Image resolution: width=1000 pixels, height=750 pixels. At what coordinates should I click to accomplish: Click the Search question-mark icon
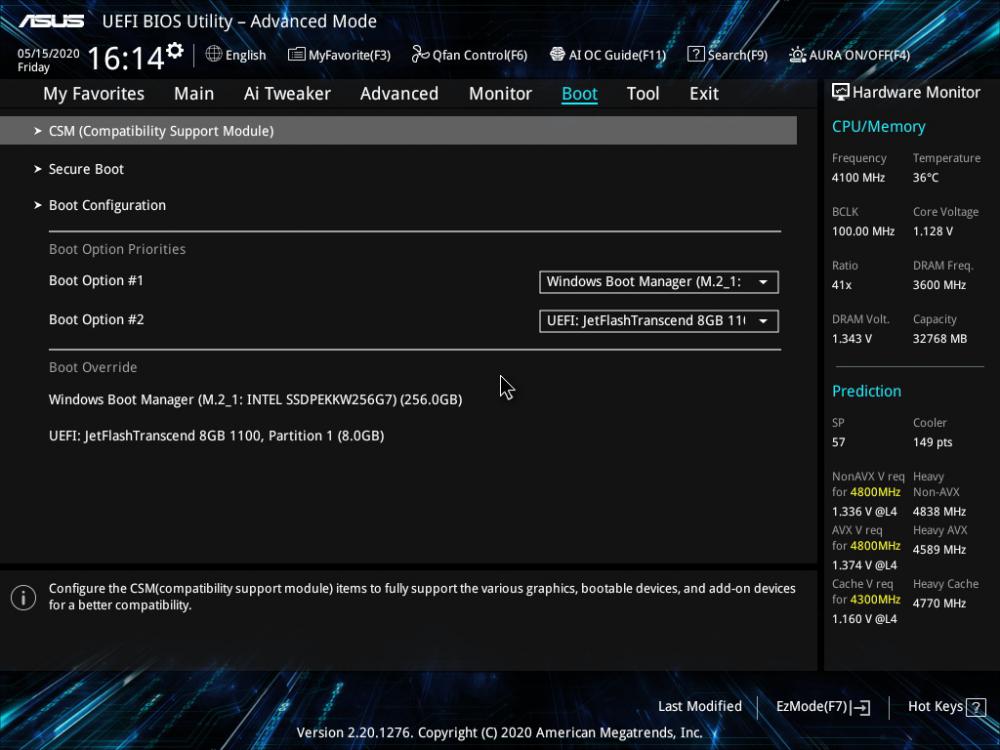[696, 54]
